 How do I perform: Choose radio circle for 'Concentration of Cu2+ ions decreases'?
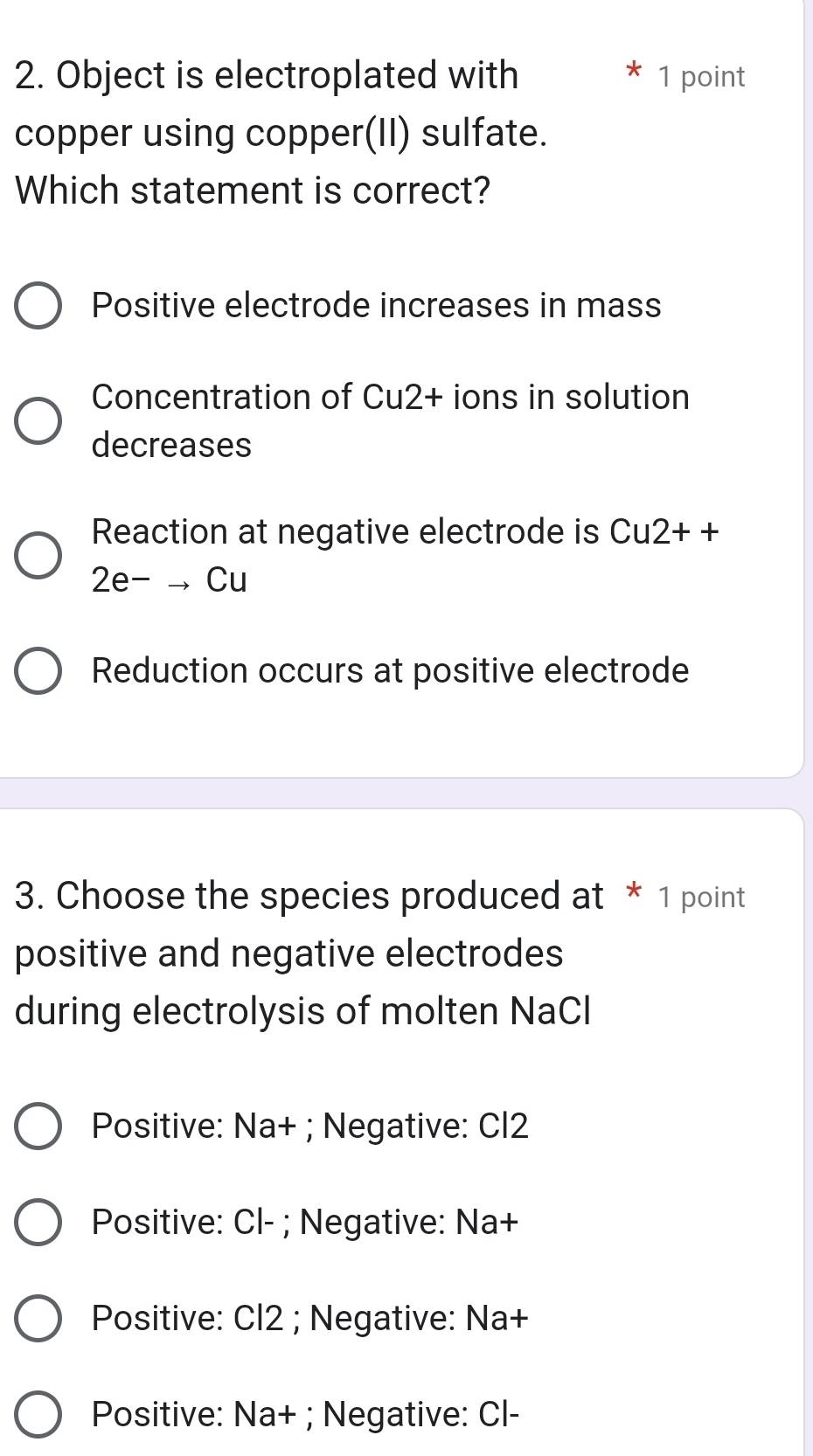coord(38,421)
